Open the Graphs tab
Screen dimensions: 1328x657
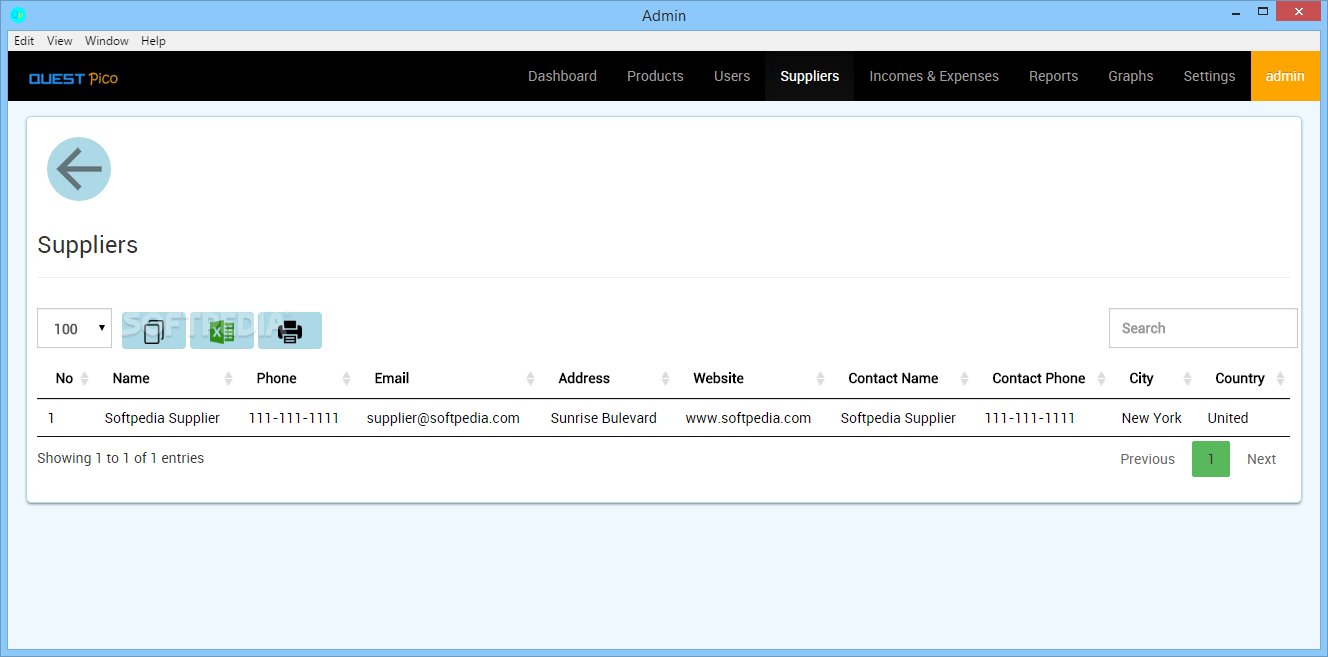point(1131,76)
